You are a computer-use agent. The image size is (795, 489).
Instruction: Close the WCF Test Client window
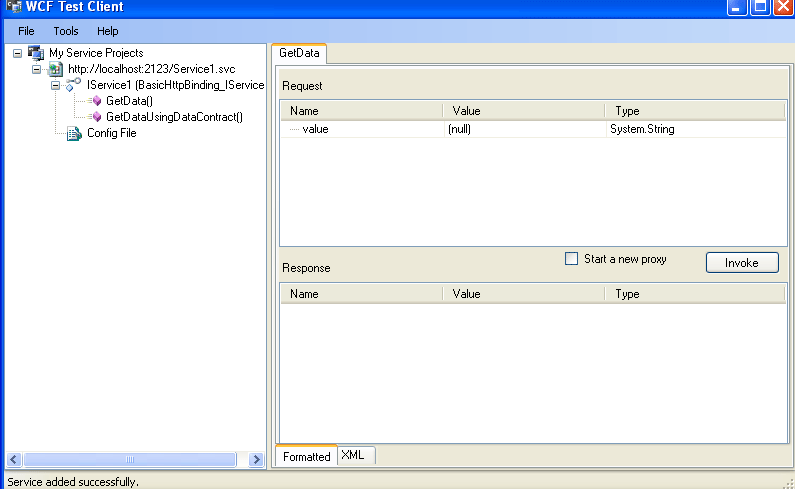click(x=783, y=7)
